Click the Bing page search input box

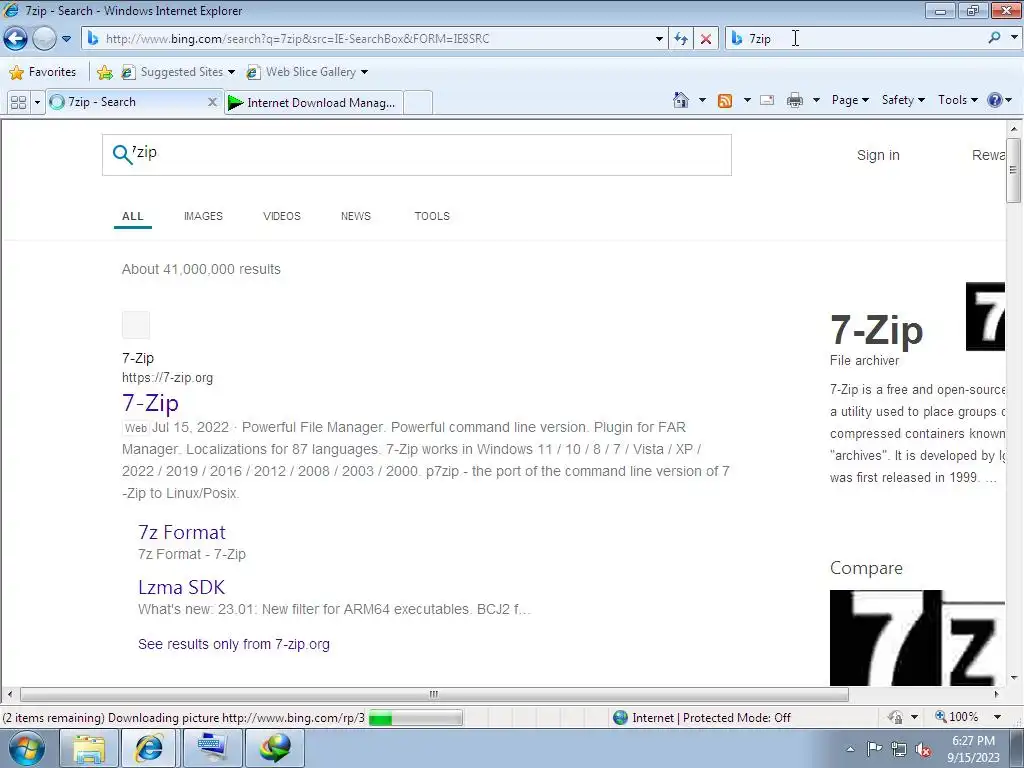(x=417, y=155)
